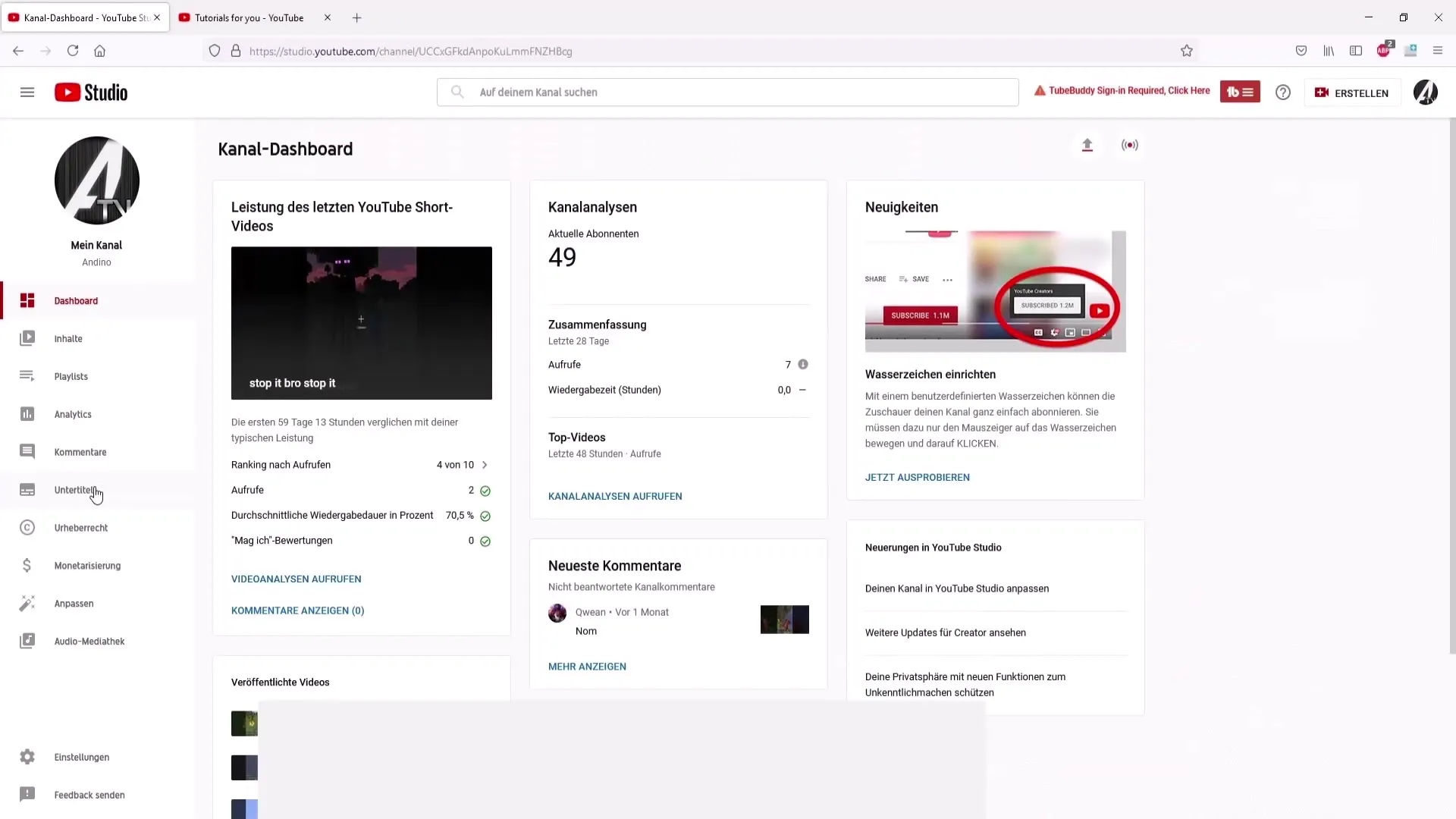Screen dimensions: 1456x819
Task: Select the Kommentare sidebar icon
Action: click(27, 451)
